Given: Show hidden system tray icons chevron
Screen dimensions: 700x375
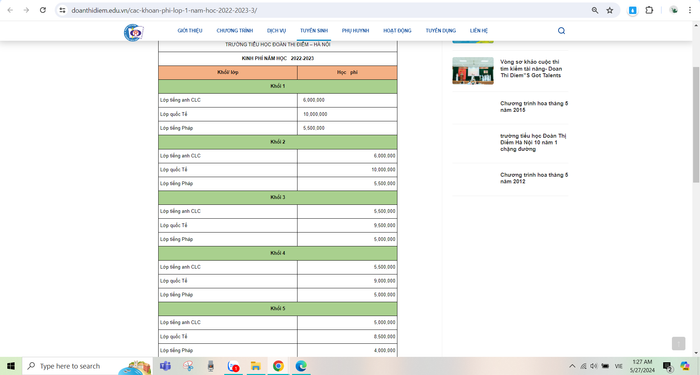Looking at the screenshot, I should (572, 366).
